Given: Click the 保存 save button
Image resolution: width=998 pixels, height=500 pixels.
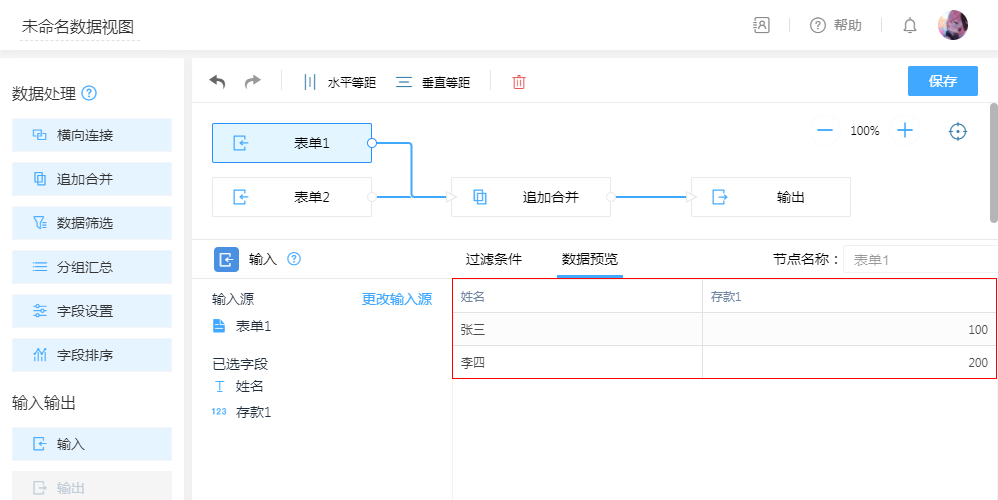Looking at the screenshot, I should tap(942, 81).
